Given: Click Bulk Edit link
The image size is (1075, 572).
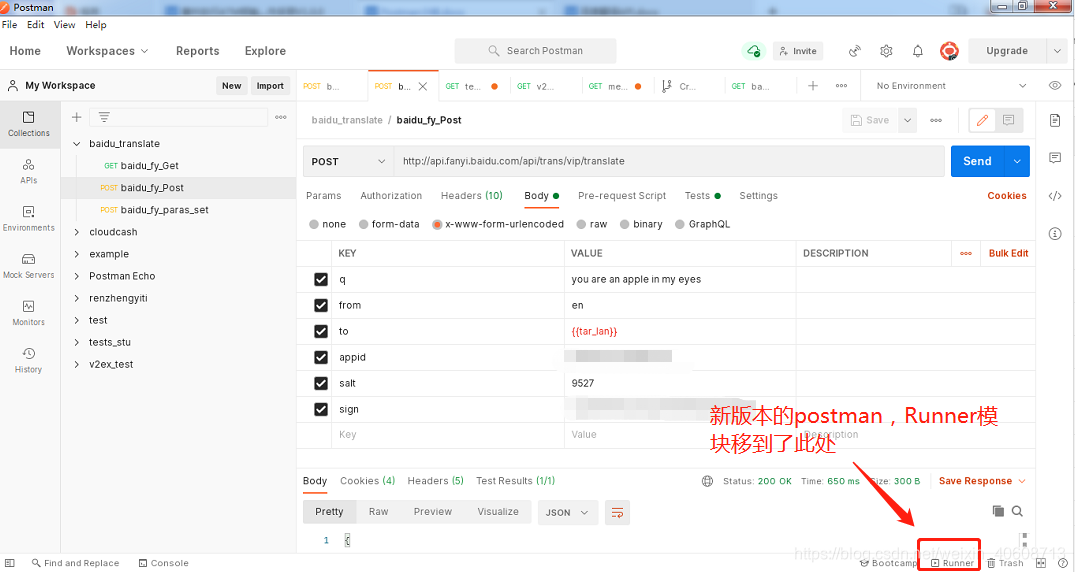Looking at the screenshot, I should coord(1008,253).
